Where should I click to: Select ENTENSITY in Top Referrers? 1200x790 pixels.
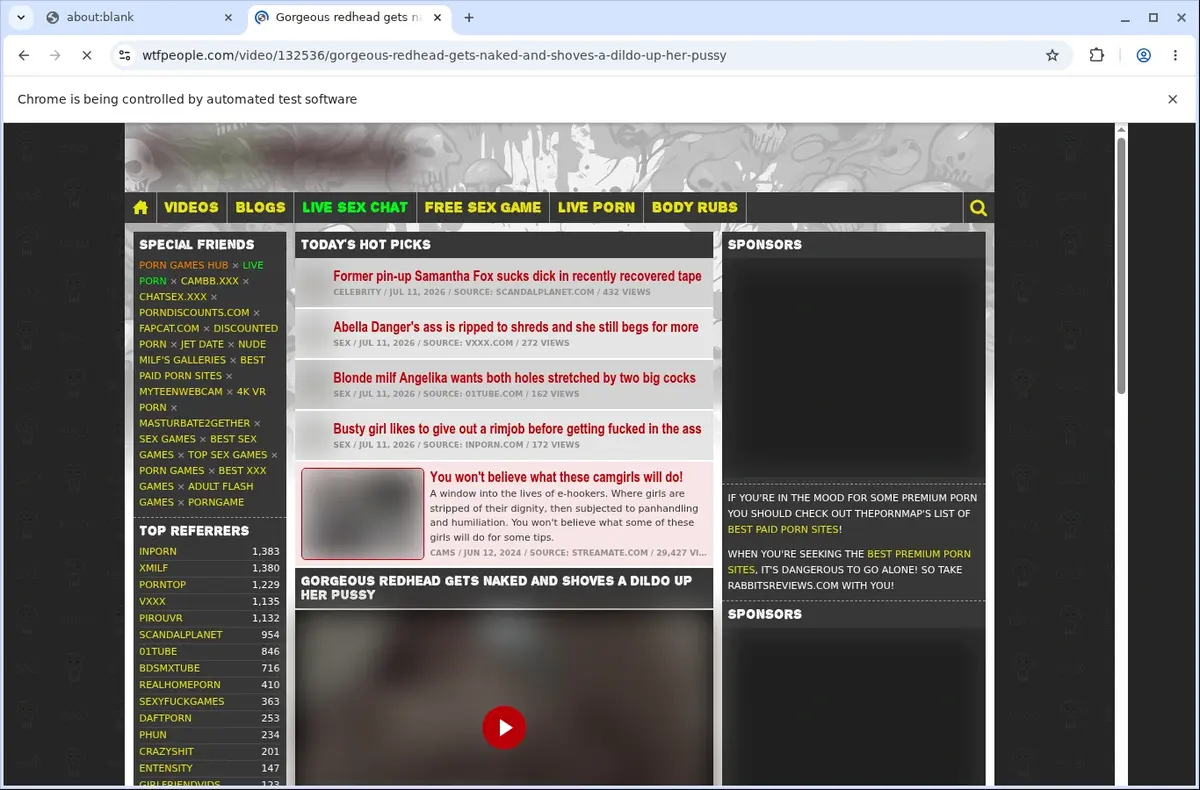166,768
